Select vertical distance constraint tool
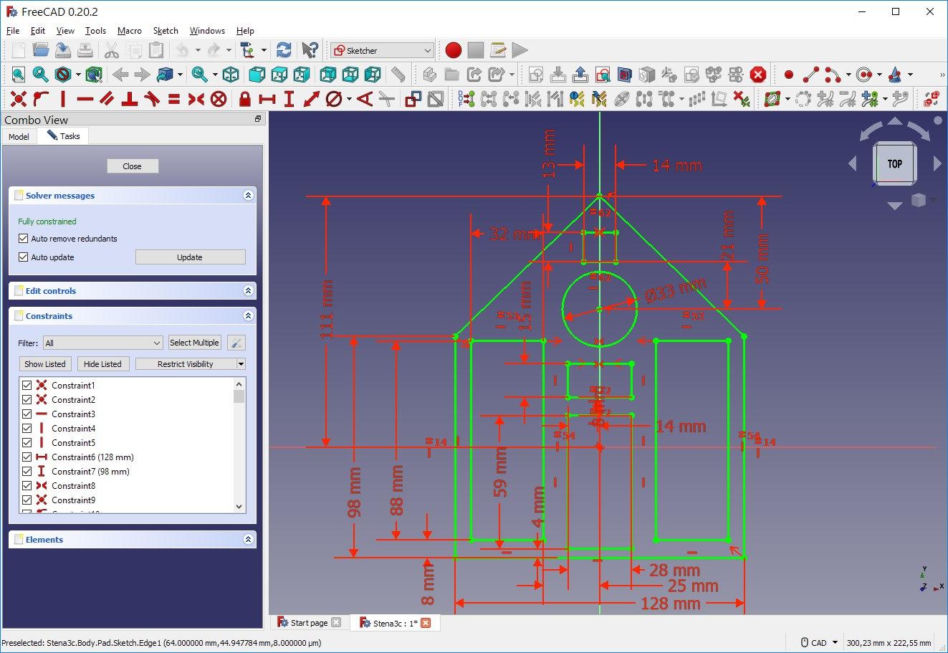Screen dimensions: 948x653 (289, 99)
